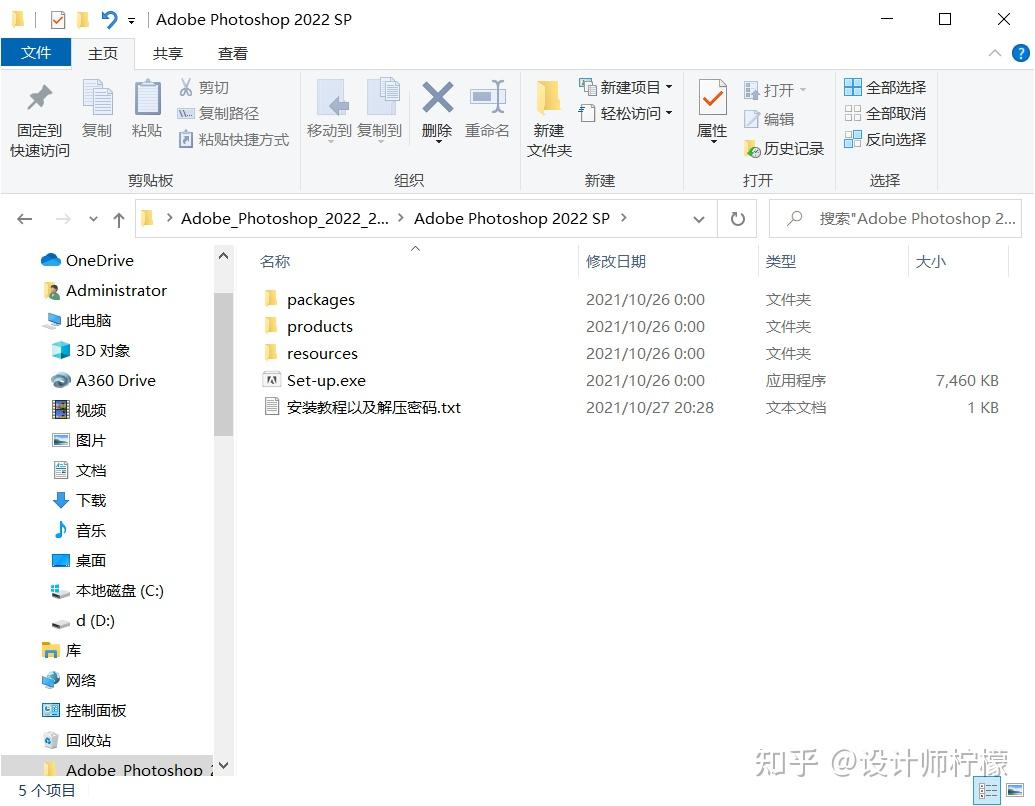
Task: Switch to the Home (主页) tab
Action: coord(103,53)
